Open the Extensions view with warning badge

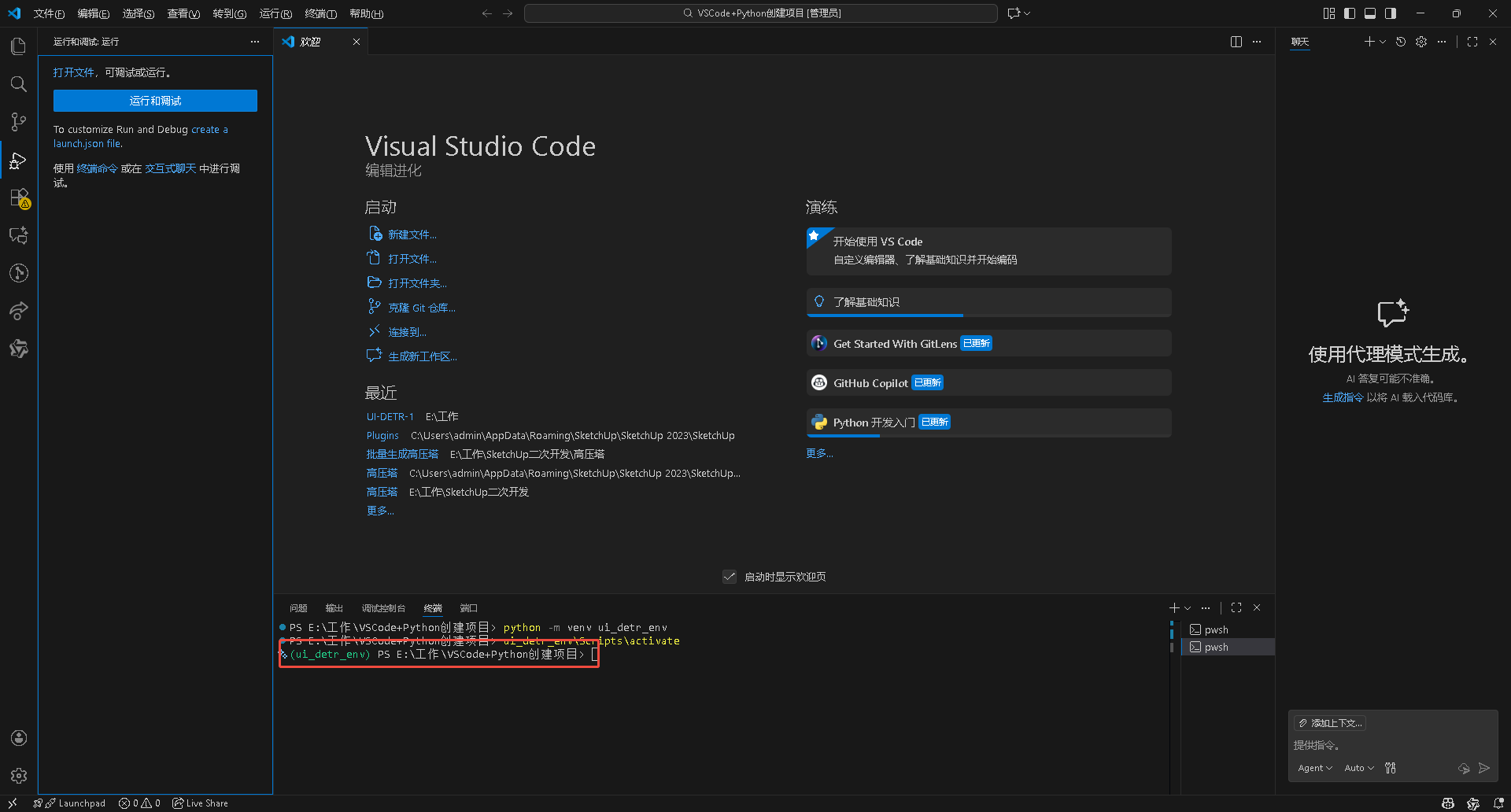[19, 198]
